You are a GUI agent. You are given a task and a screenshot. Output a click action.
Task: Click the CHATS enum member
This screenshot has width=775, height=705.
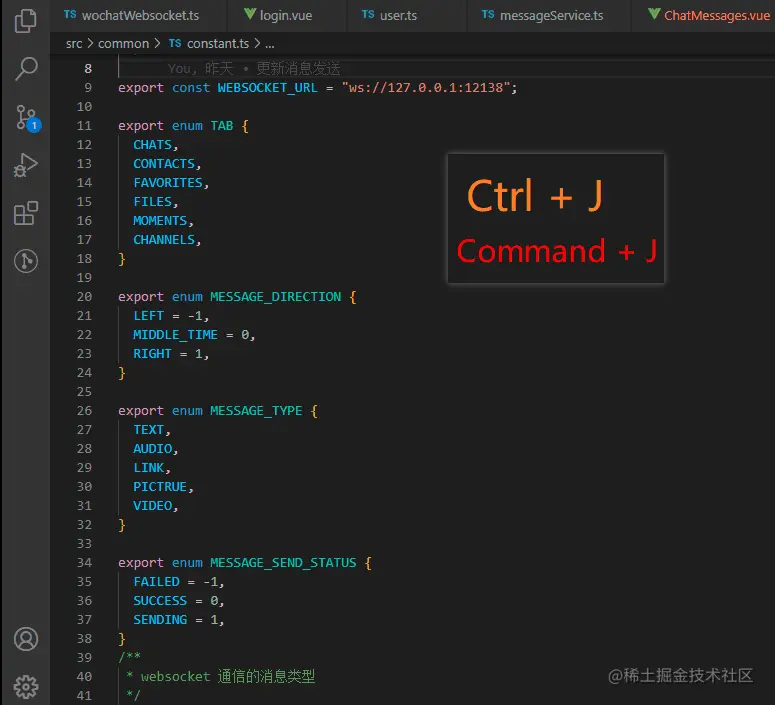(152, 145)
